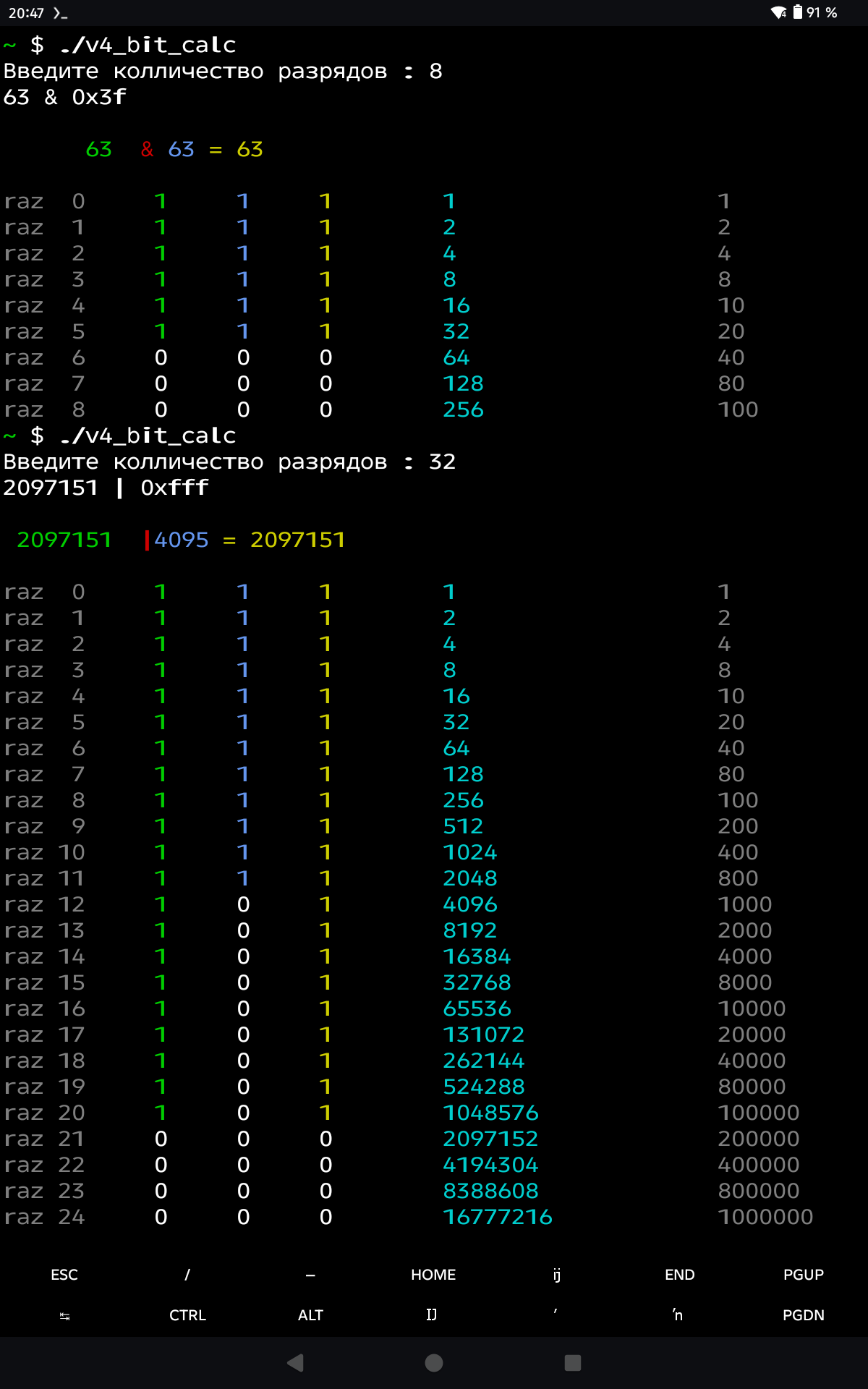
Task: Tap the bracket glyph key below HOME
Action: 432,1314
